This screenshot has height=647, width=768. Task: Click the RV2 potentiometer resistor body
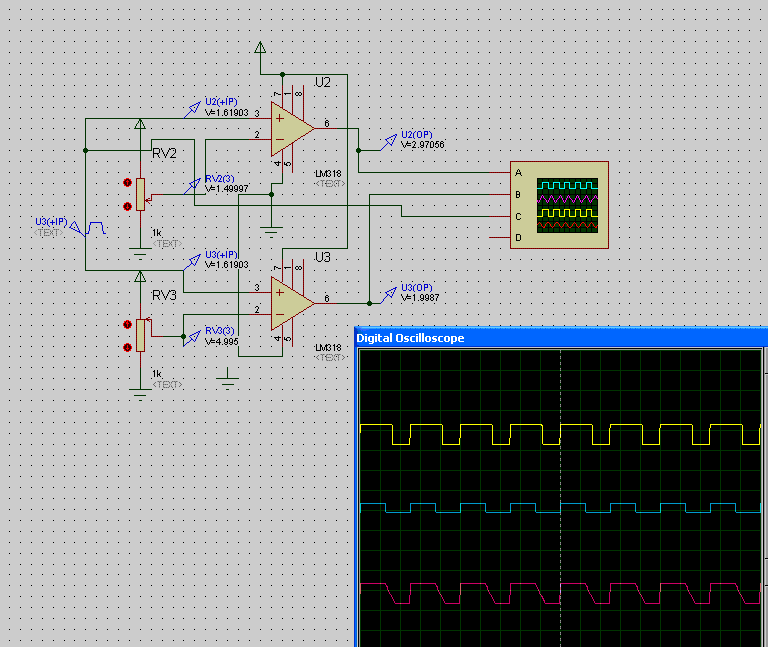point(141,194)
